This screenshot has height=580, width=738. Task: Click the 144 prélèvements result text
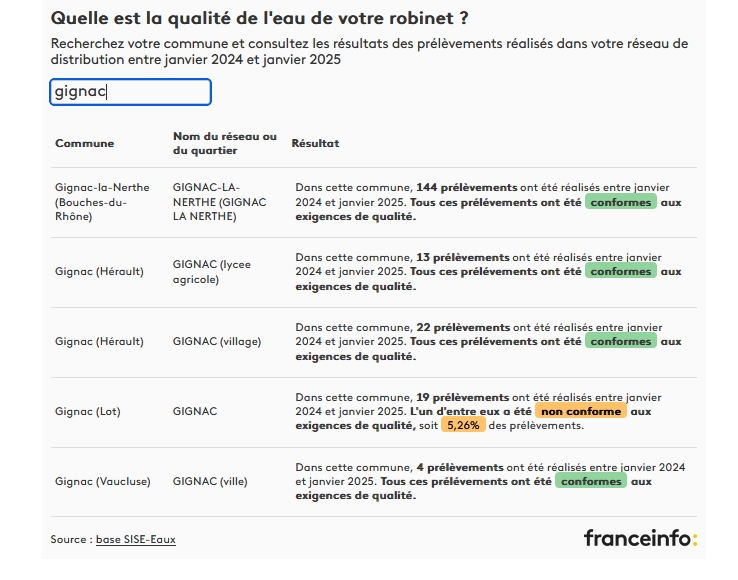click(466, 187)
